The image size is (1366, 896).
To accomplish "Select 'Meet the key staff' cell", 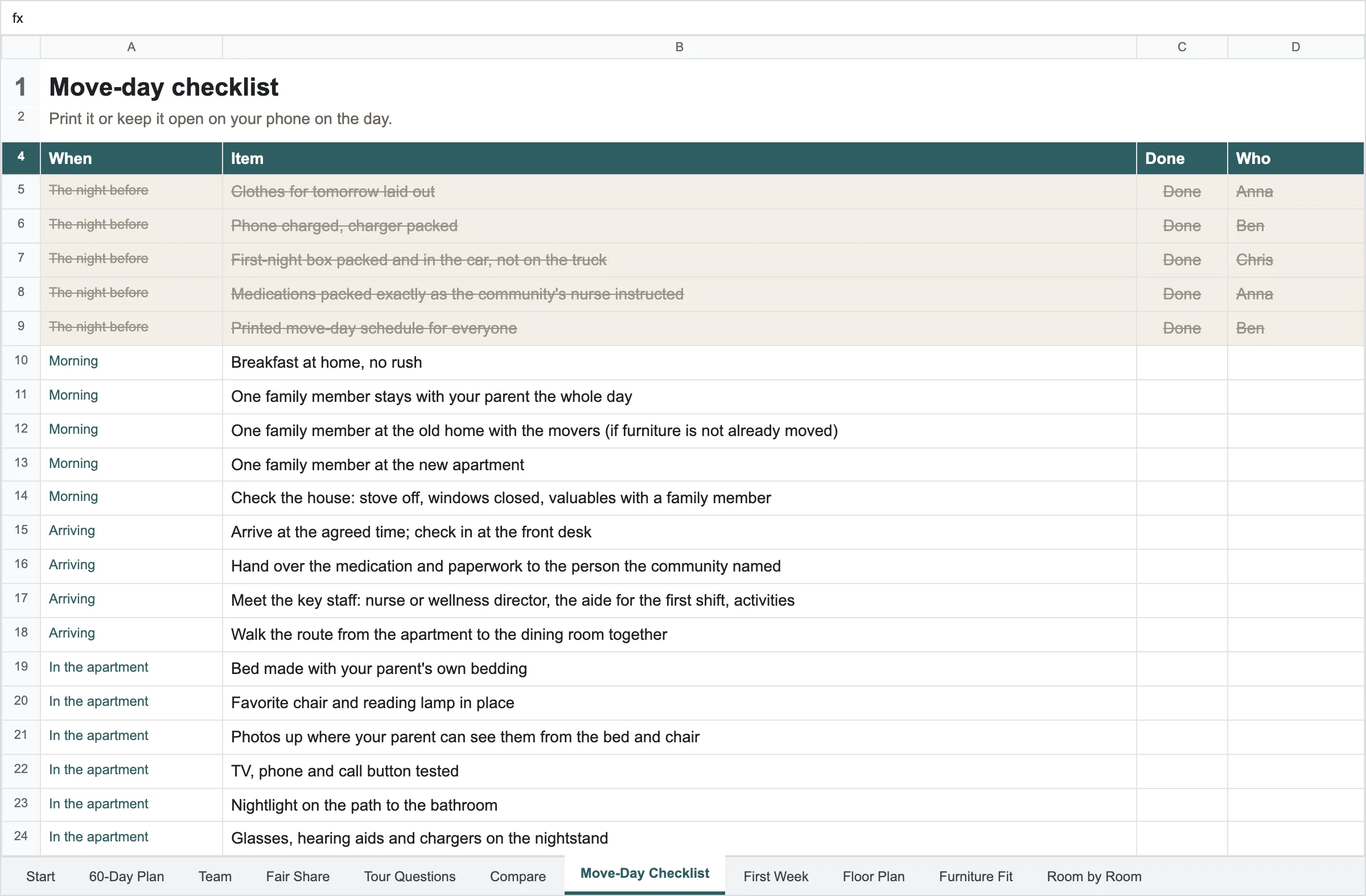I will point(679,601).
